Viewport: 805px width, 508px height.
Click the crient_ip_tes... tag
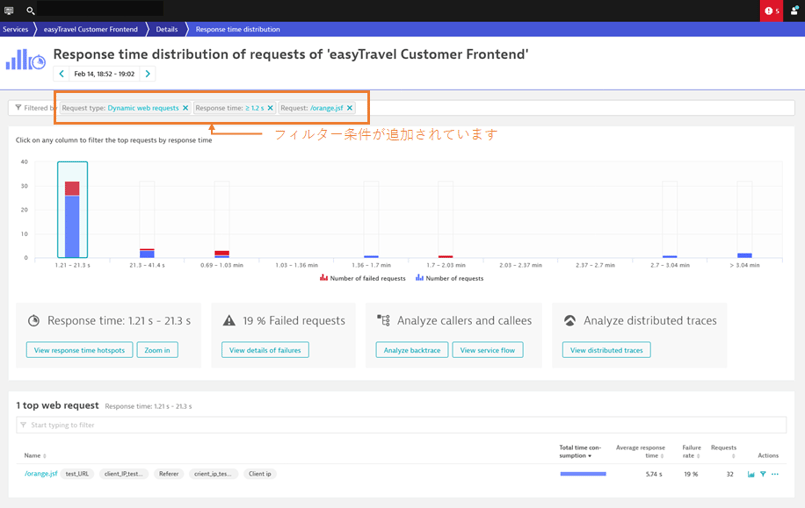213,474
